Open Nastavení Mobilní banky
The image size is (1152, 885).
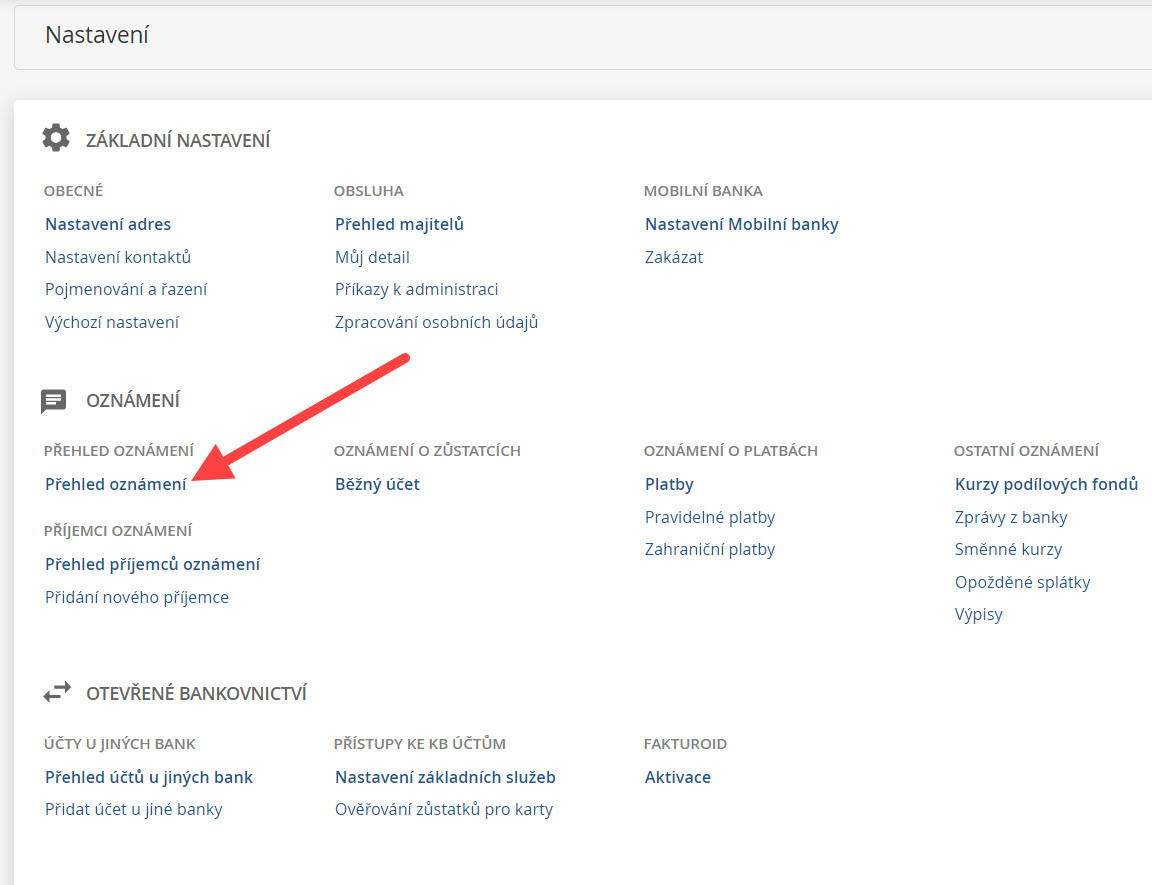coord(741,224)
